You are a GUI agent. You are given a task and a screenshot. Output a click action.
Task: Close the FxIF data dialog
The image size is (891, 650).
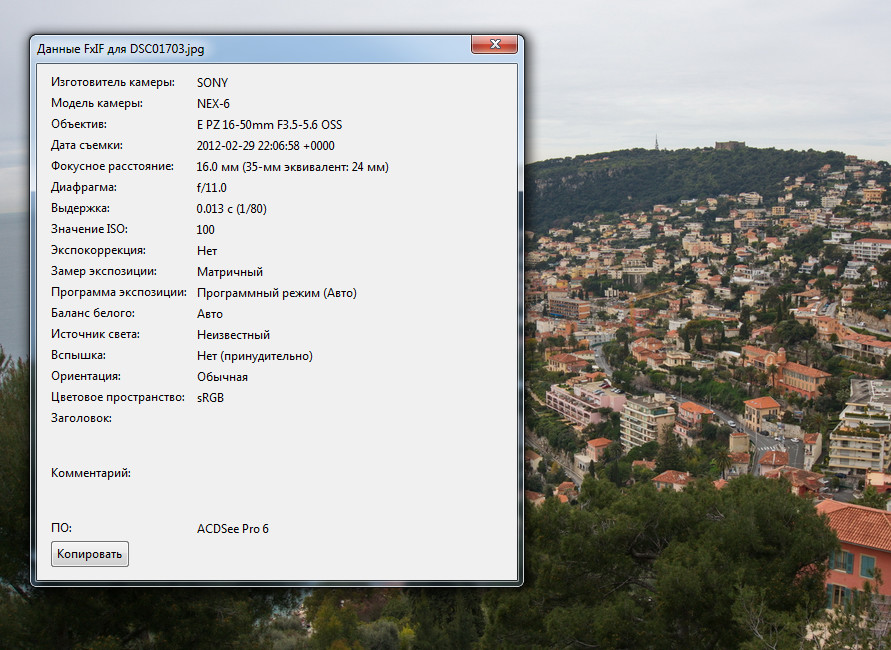pyautogui.click(x=494, y=45)
